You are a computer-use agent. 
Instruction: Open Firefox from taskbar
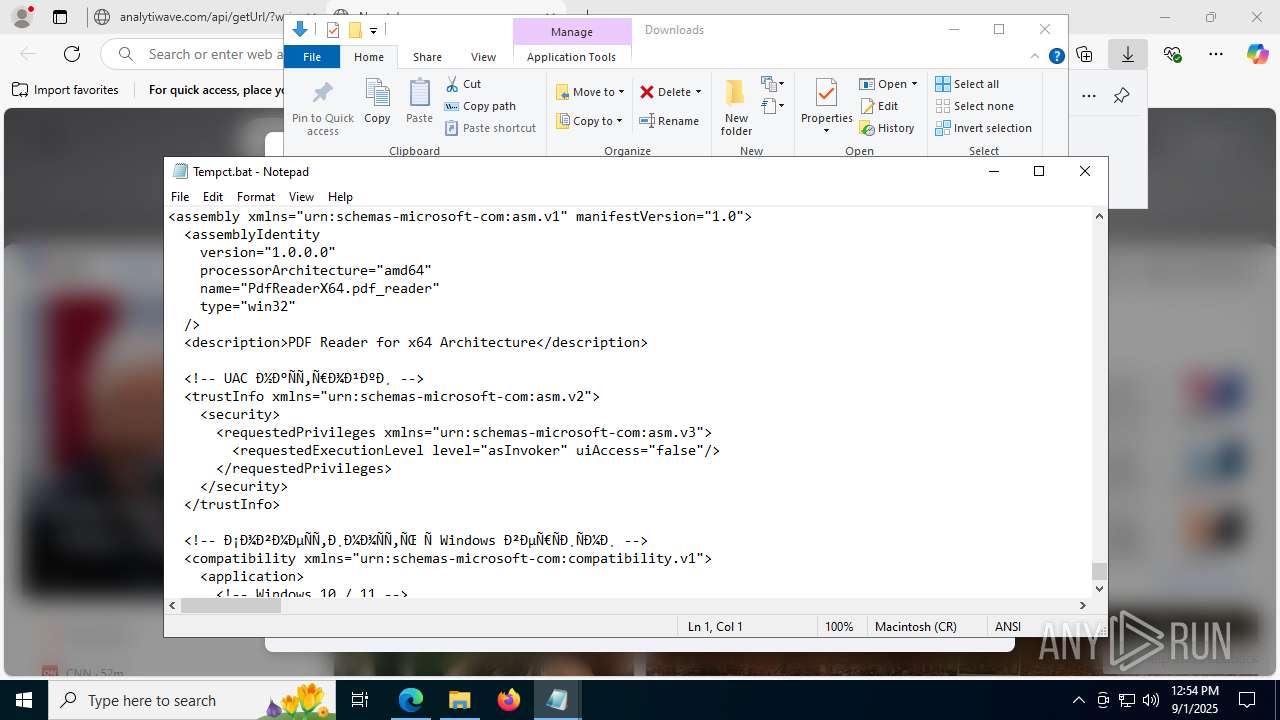509,700
